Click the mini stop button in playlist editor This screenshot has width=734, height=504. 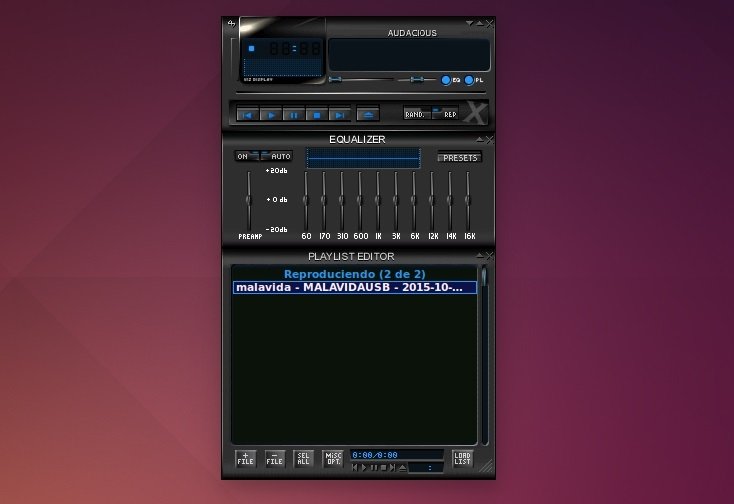383,467
